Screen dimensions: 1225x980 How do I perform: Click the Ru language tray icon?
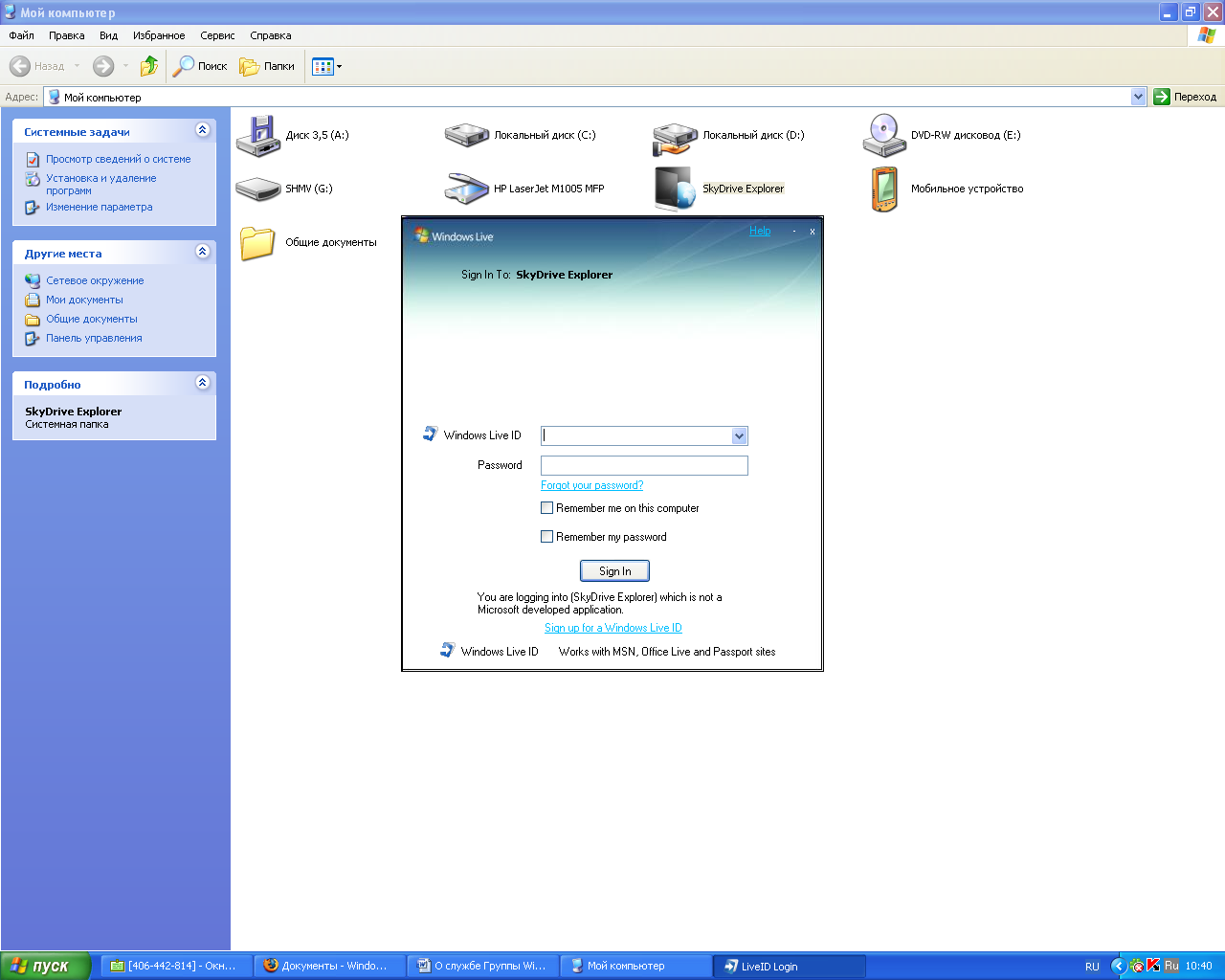coord(1171,966)
